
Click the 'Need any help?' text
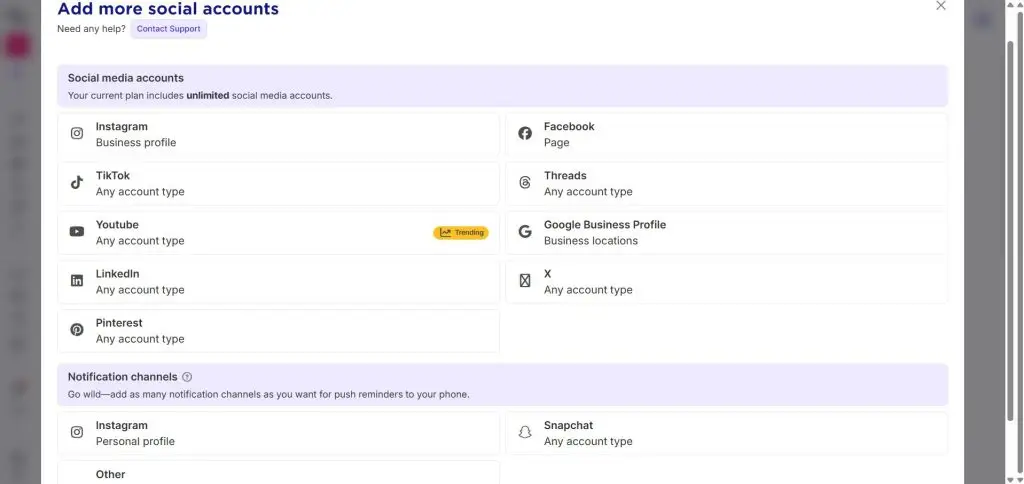click(x=91, y=29)
